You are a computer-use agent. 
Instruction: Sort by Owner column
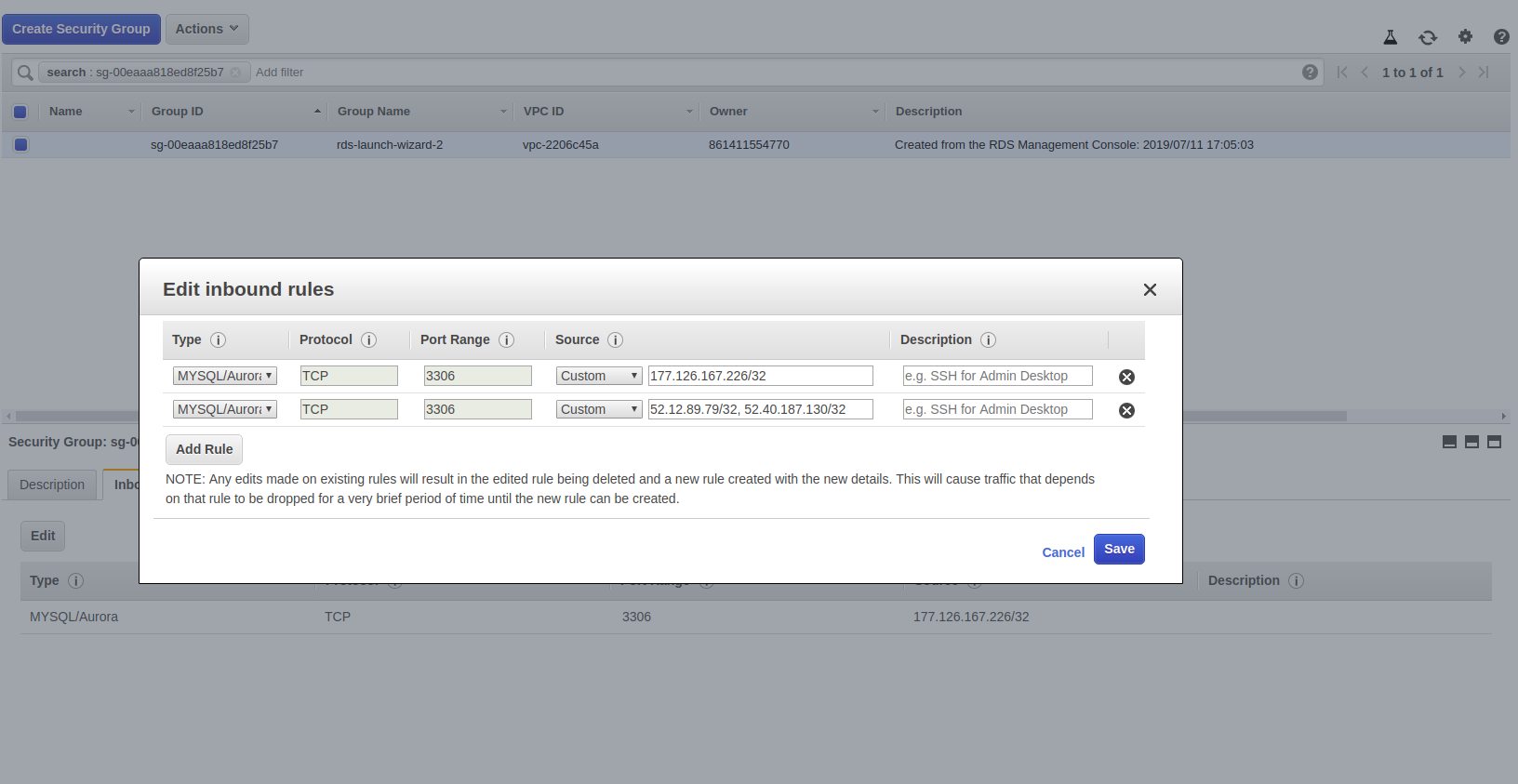point(792,112)
